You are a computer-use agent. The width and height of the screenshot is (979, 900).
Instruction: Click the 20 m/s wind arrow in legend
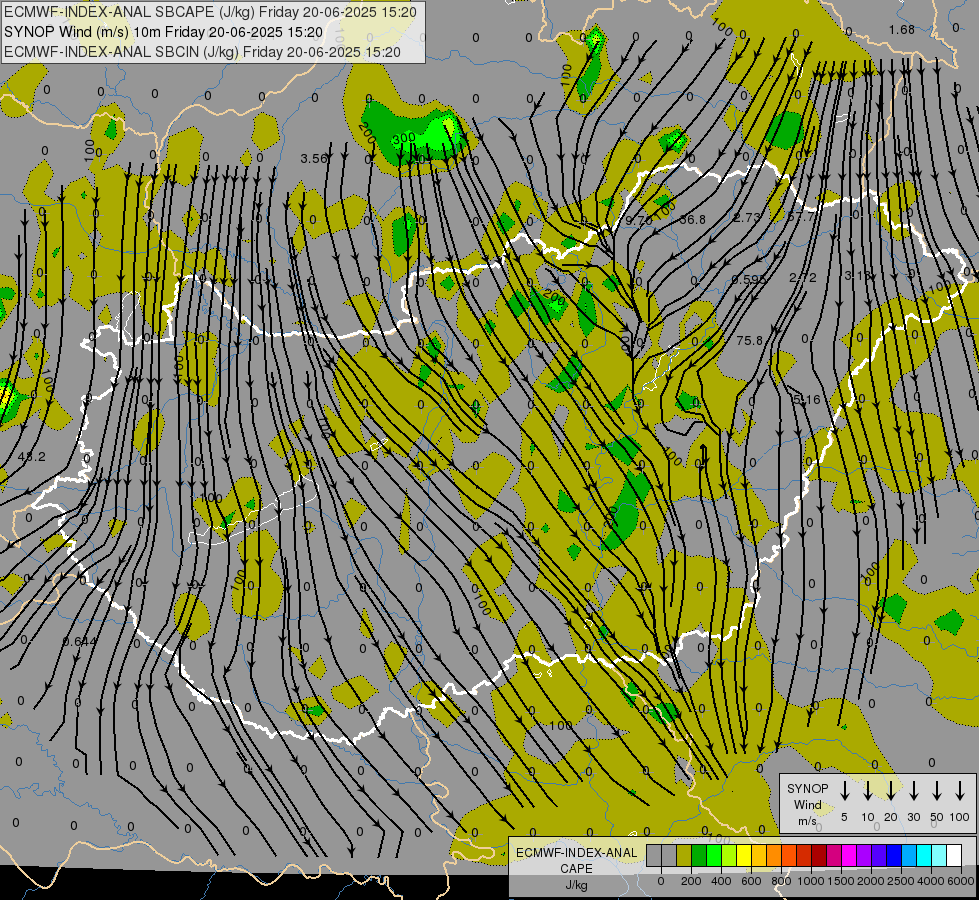pyautogui.click(x=891, y=791)
